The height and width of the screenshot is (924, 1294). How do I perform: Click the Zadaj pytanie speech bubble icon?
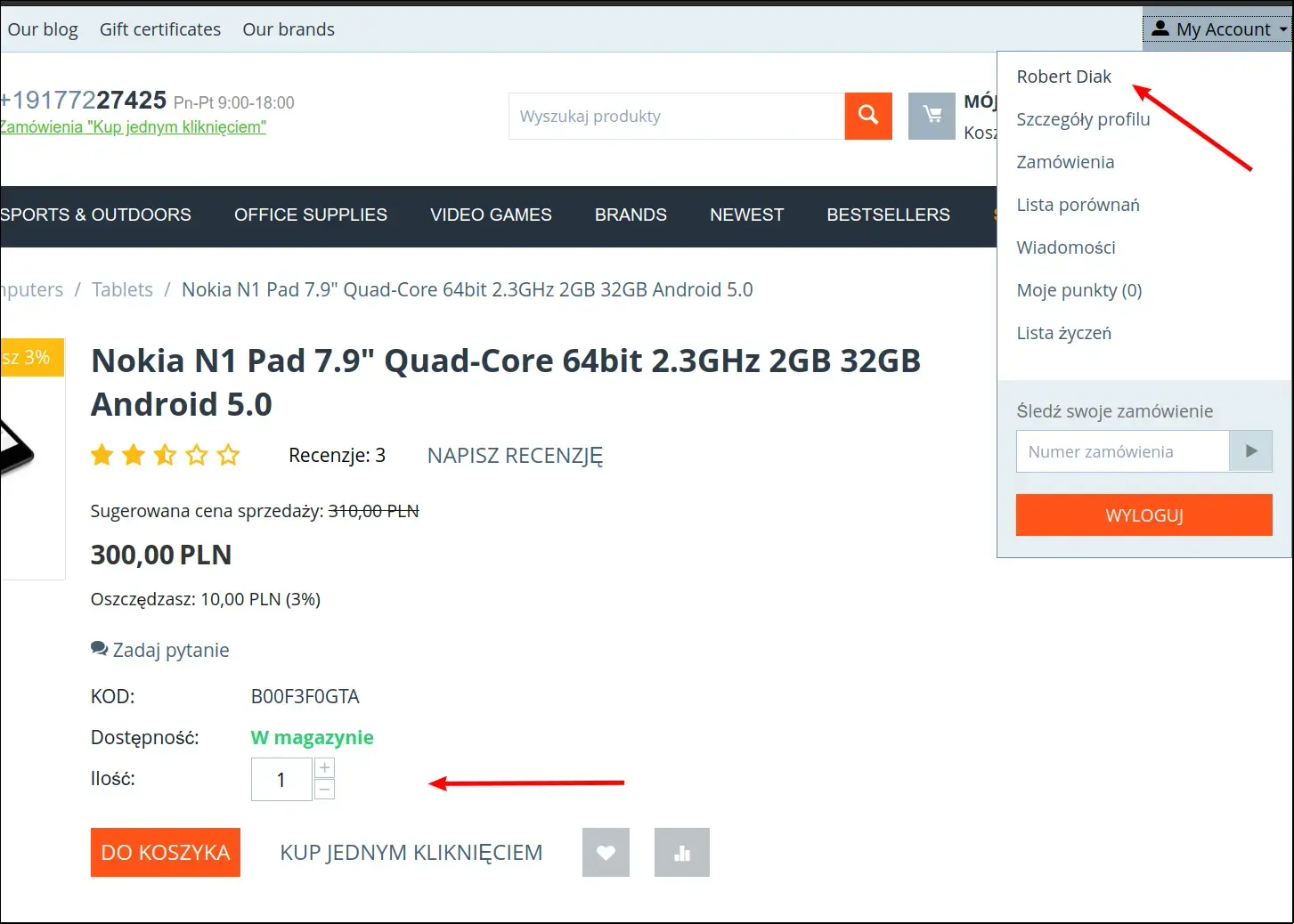click(x=99, y=649)
